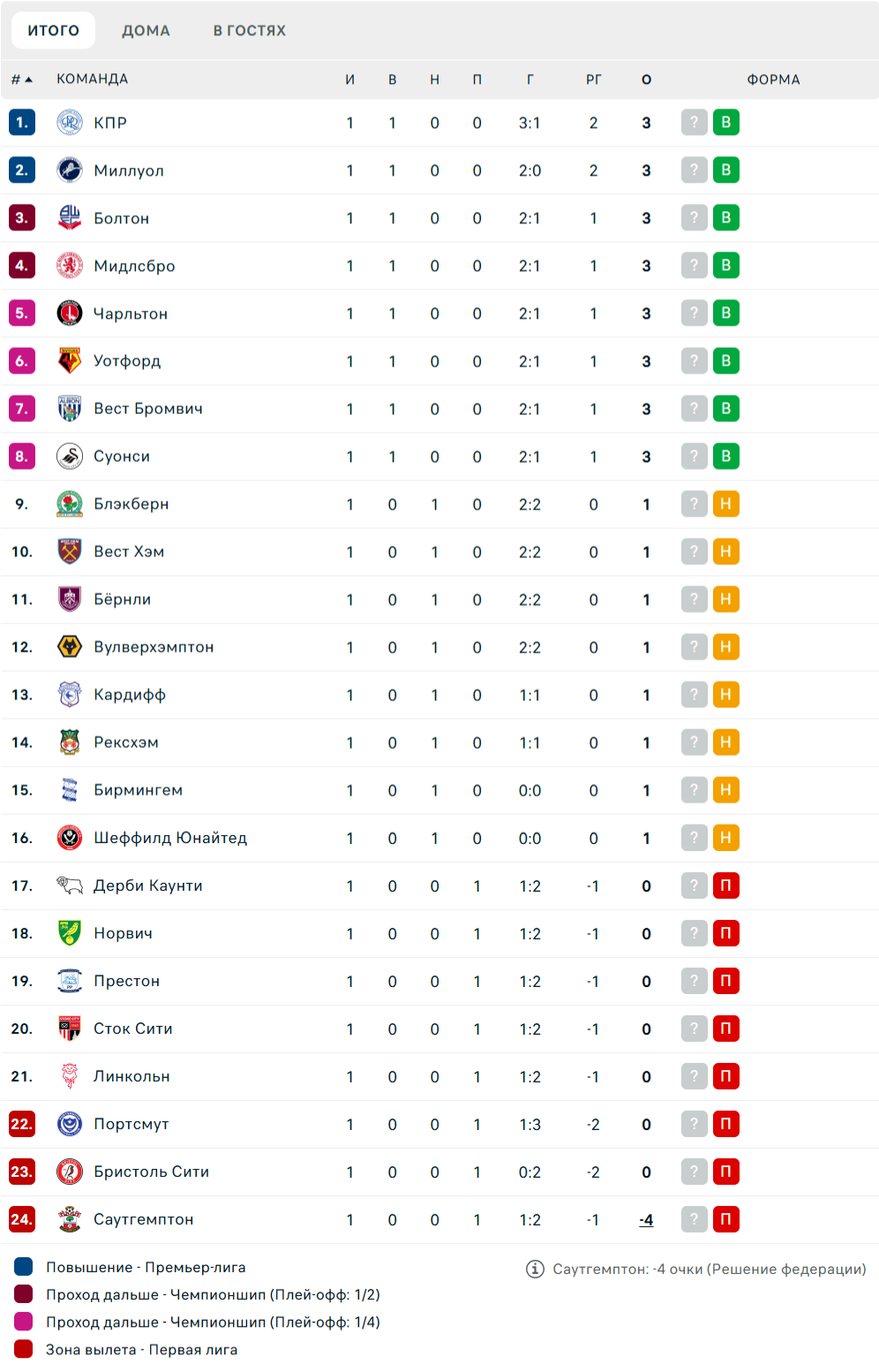The width and height of the screenshot is (879, 1372).
Task: Sort standings by the РГ column header
Action: [594, 79]
